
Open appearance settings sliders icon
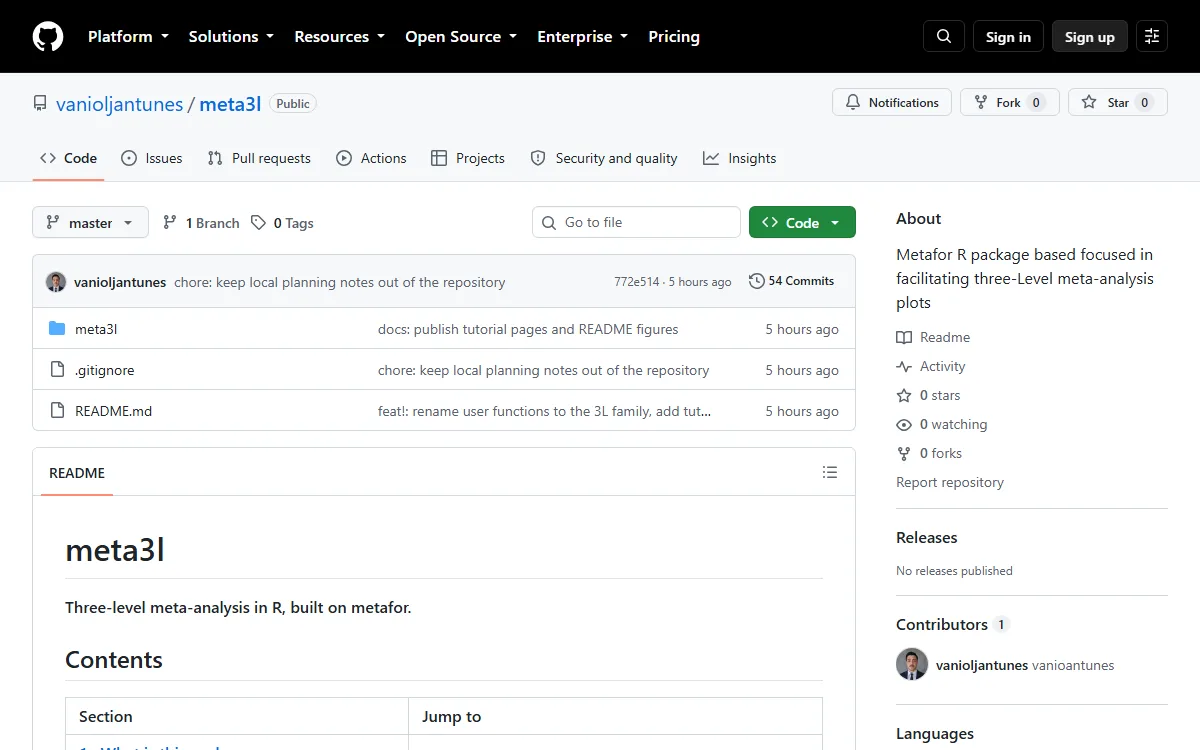point(1152,36)
